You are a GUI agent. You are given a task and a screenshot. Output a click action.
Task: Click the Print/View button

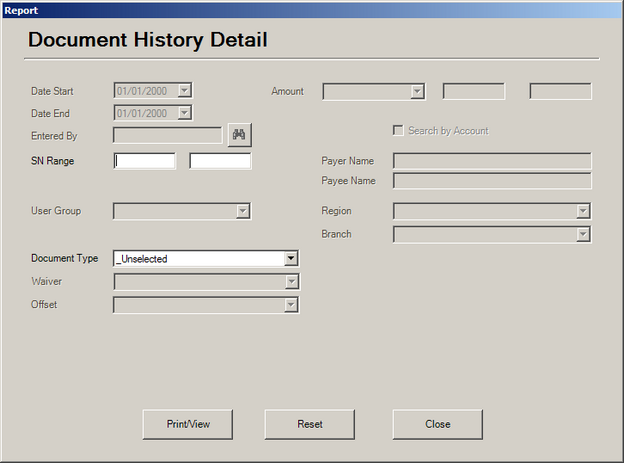[188, 424]
